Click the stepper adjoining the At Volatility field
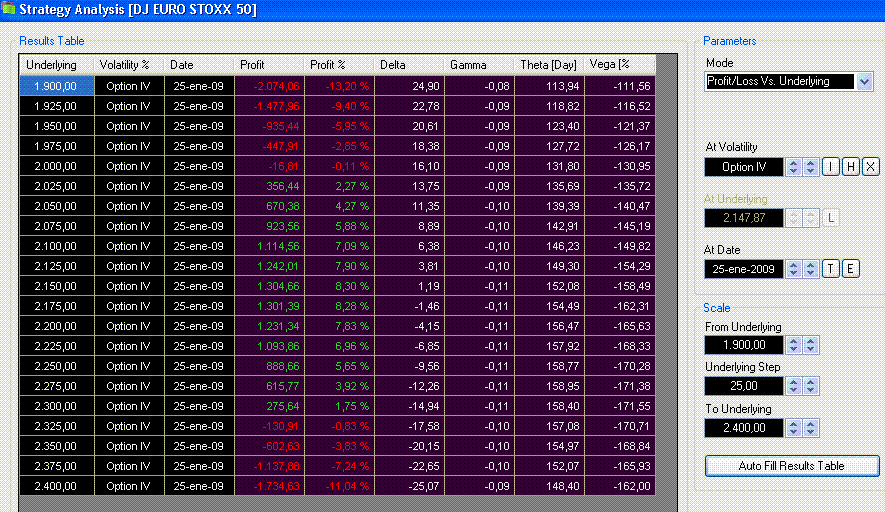 794,167
